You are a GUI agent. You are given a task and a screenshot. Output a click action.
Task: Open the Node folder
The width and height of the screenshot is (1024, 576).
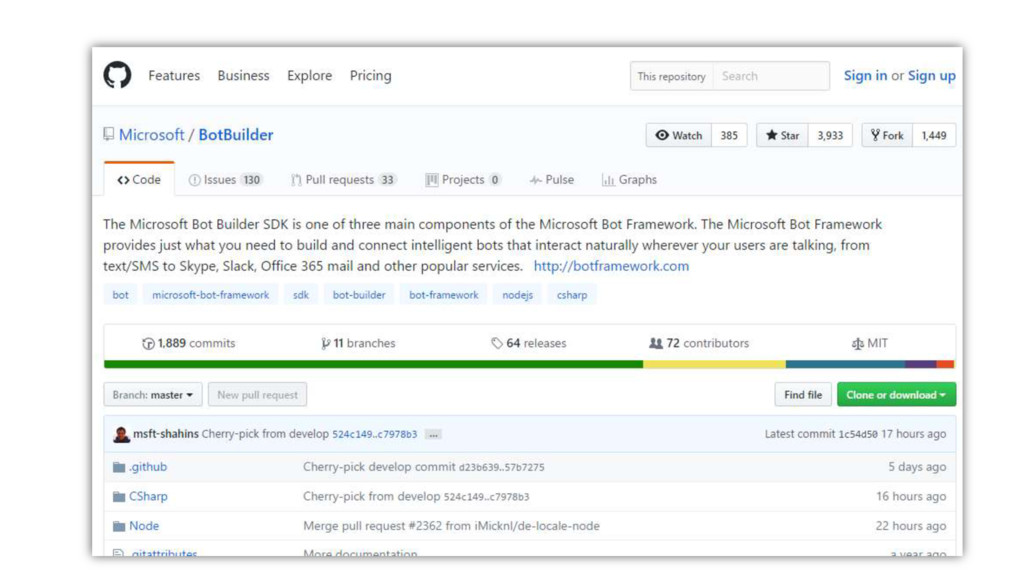(x=144, y=526)
